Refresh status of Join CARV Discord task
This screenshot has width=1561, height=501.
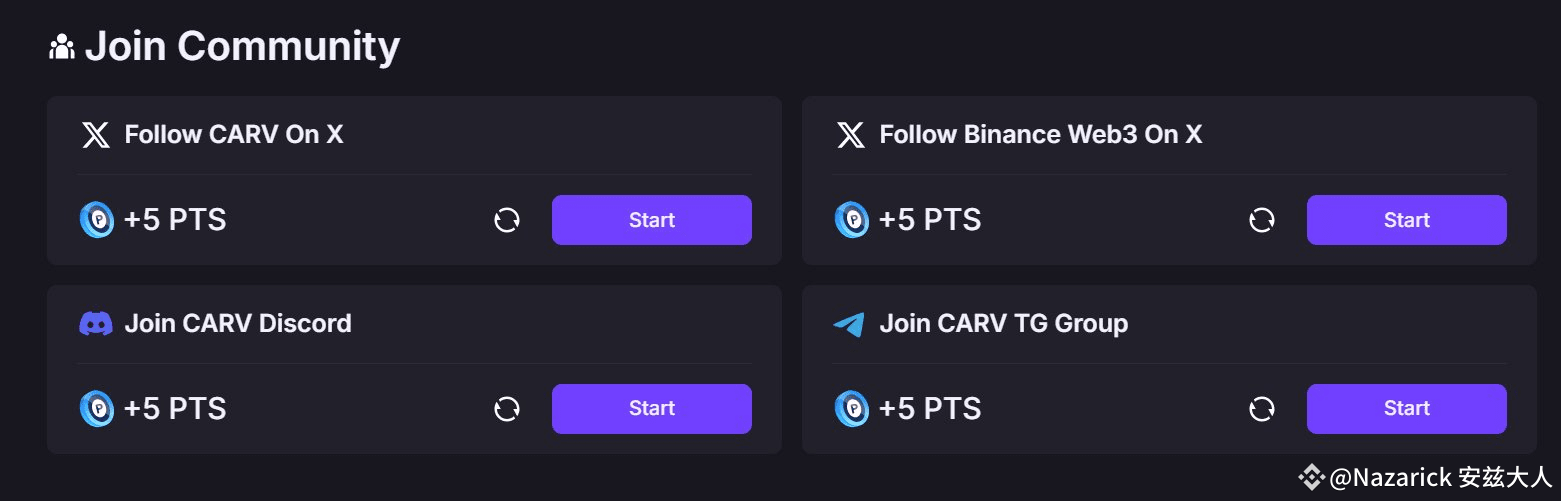point(507,408)
